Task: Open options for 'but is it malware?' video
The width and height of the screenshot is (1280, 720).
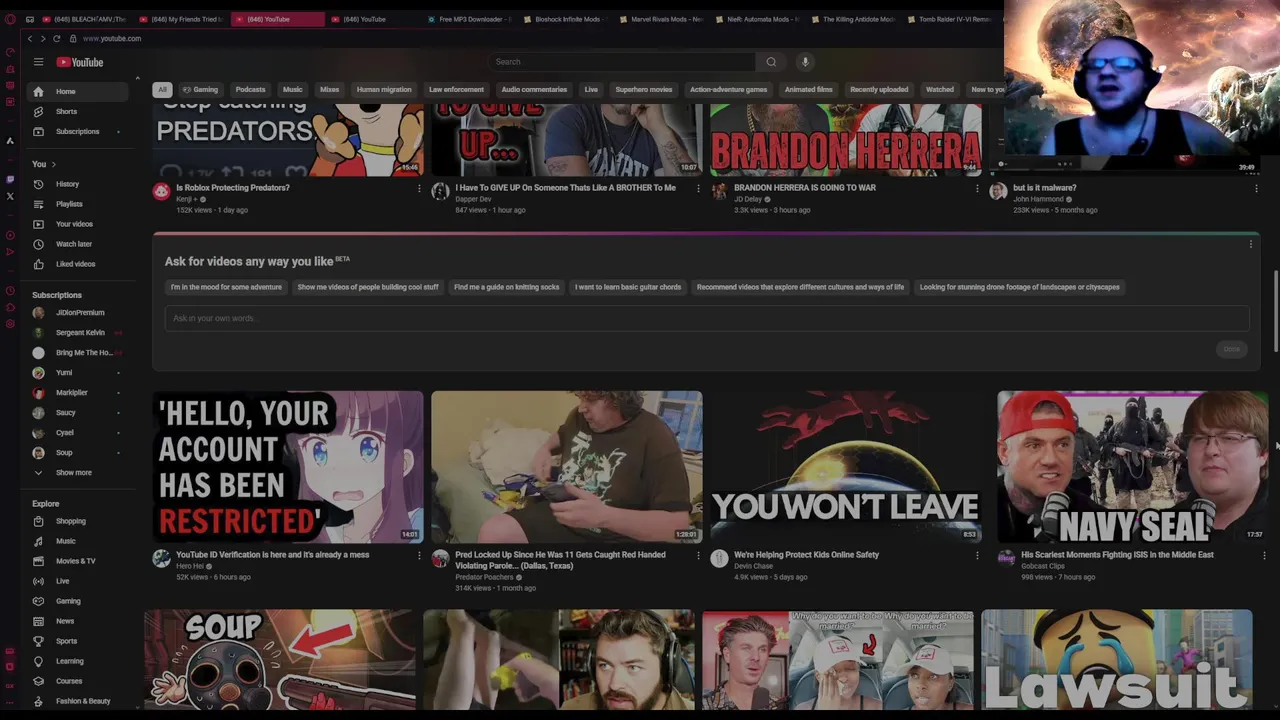Action: (x=1256, y=188)
